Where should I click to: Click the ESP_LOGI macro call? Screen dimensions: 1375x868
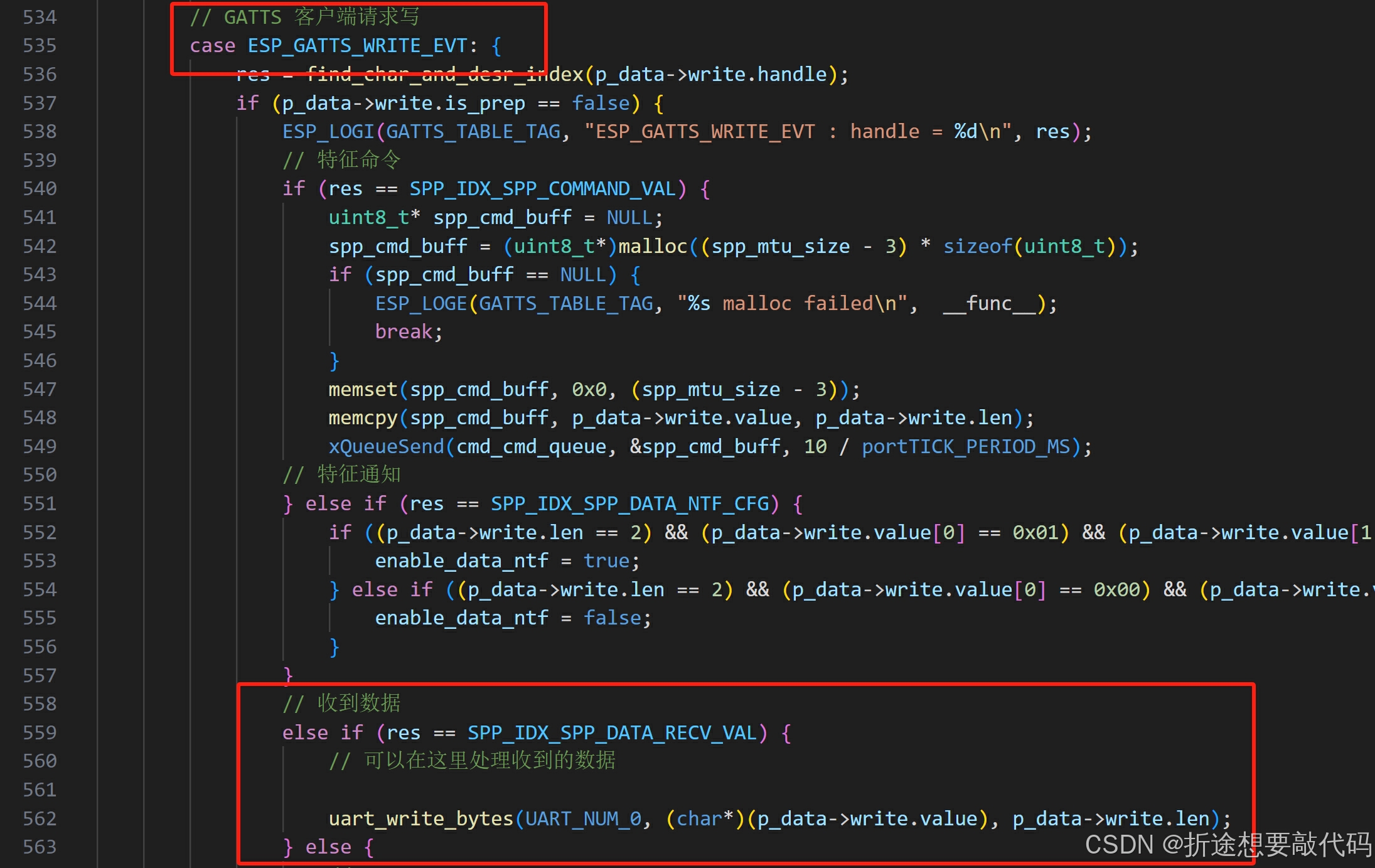[328, 131]
